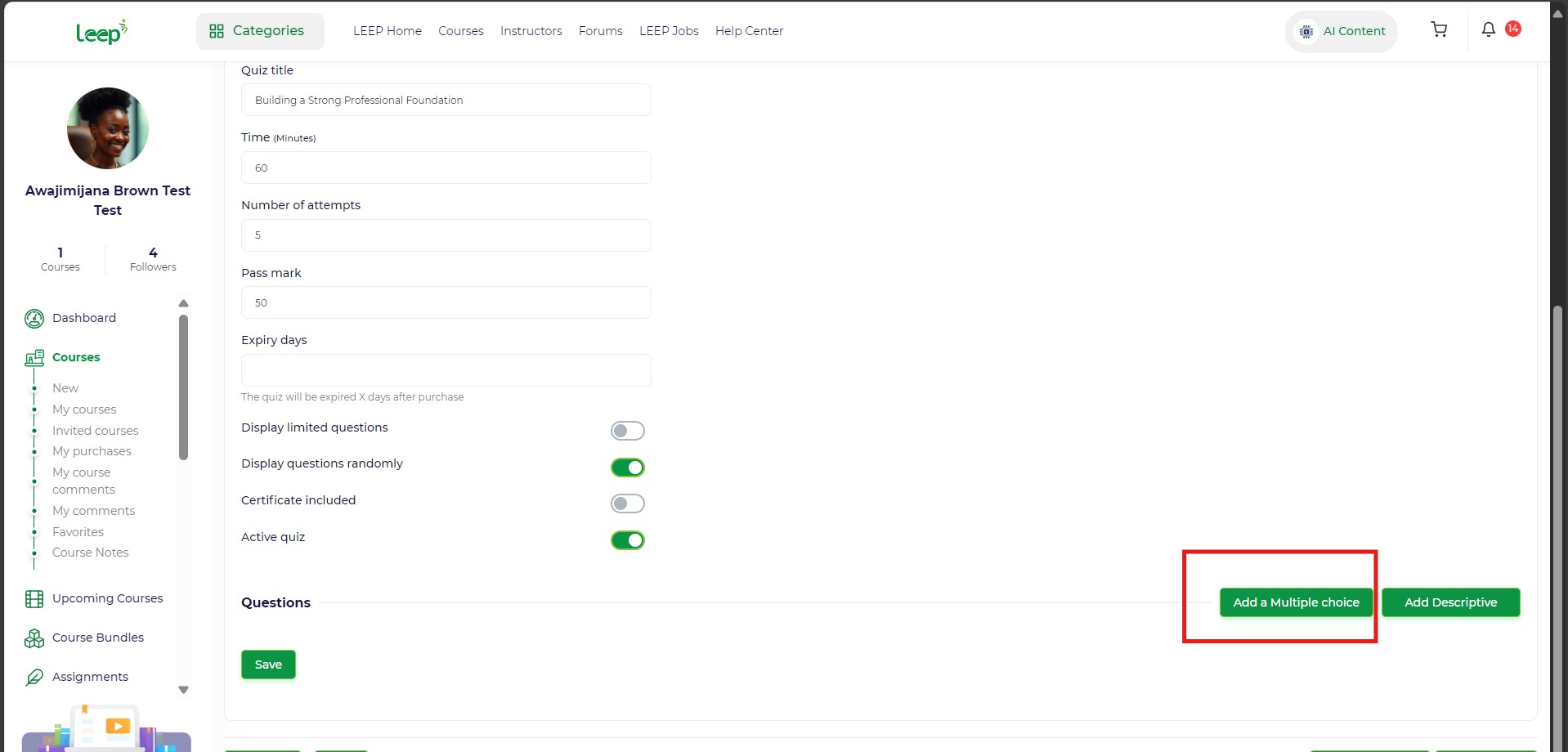Click the Assignments feather icon

tap(34, 678)
